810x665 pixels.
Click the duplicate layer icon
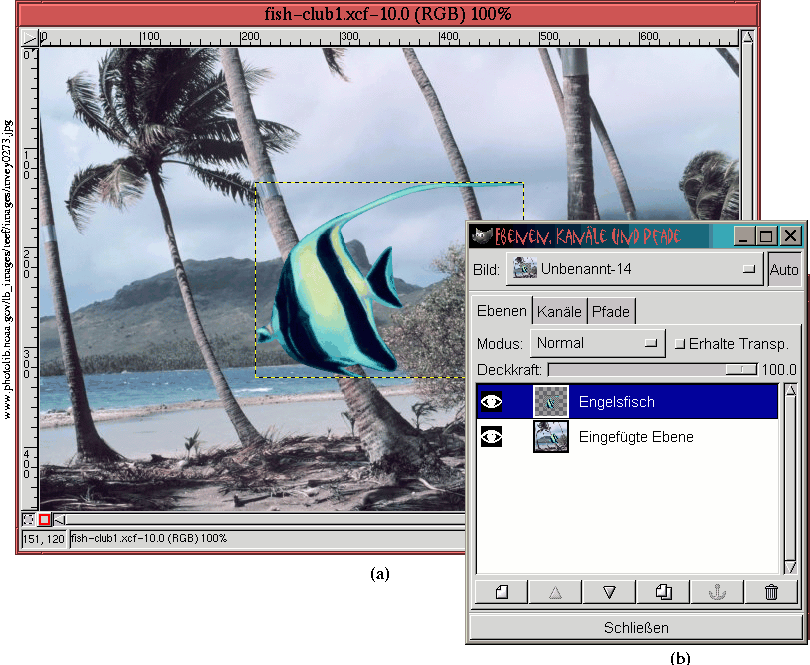(x=663, y=591)
